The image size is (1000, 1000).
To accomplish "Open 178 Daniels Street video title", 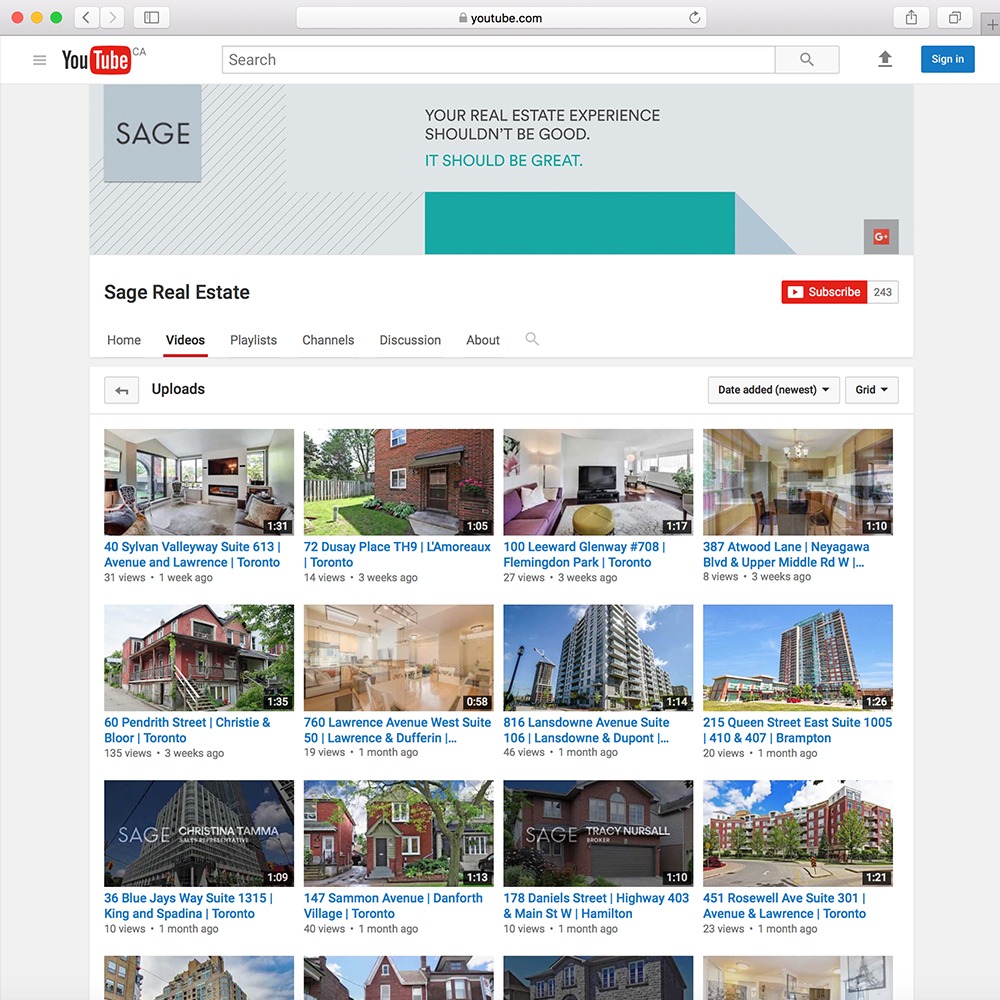I will click(x=596, y=906).
